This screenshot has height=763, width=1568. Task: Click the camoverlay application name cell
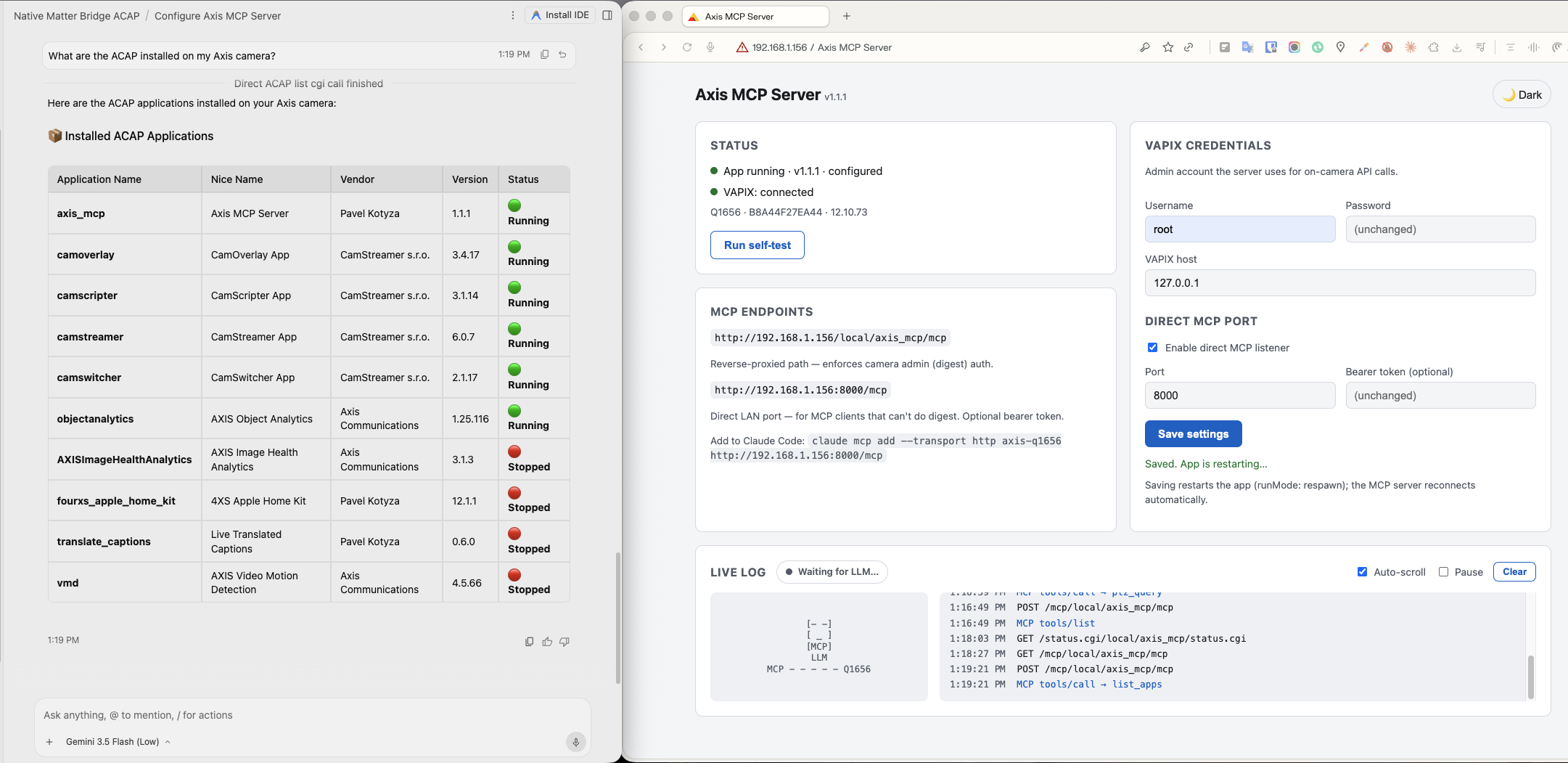pyautogui.click(x=125, y=255)
